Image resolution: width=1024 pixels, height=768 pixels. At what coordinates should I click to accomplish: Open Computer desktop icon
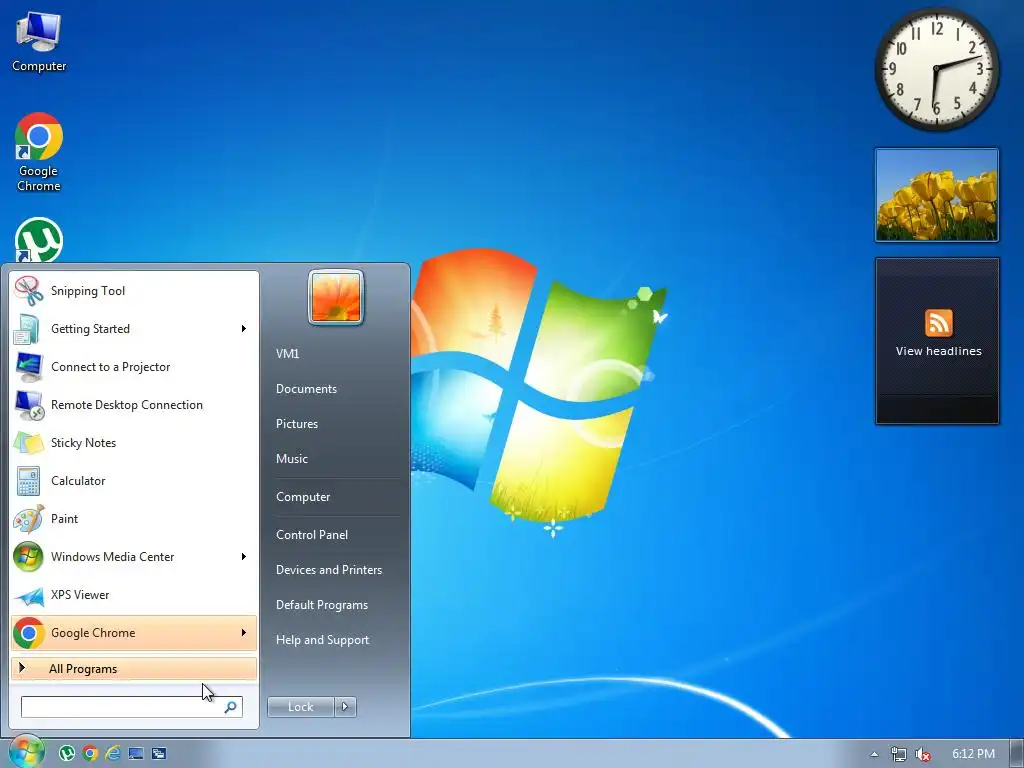tap(39, 41)
